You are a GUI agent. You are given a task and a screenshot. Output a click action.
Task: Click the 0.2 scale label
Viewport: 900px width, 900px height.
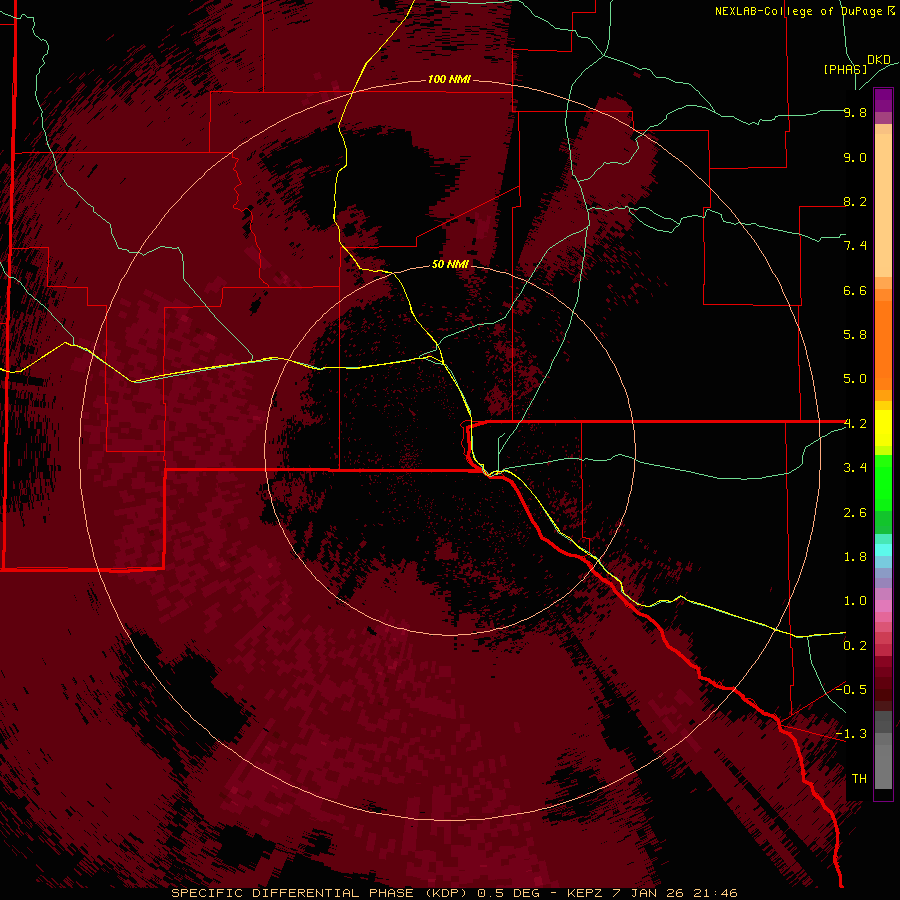pos(855,646)
